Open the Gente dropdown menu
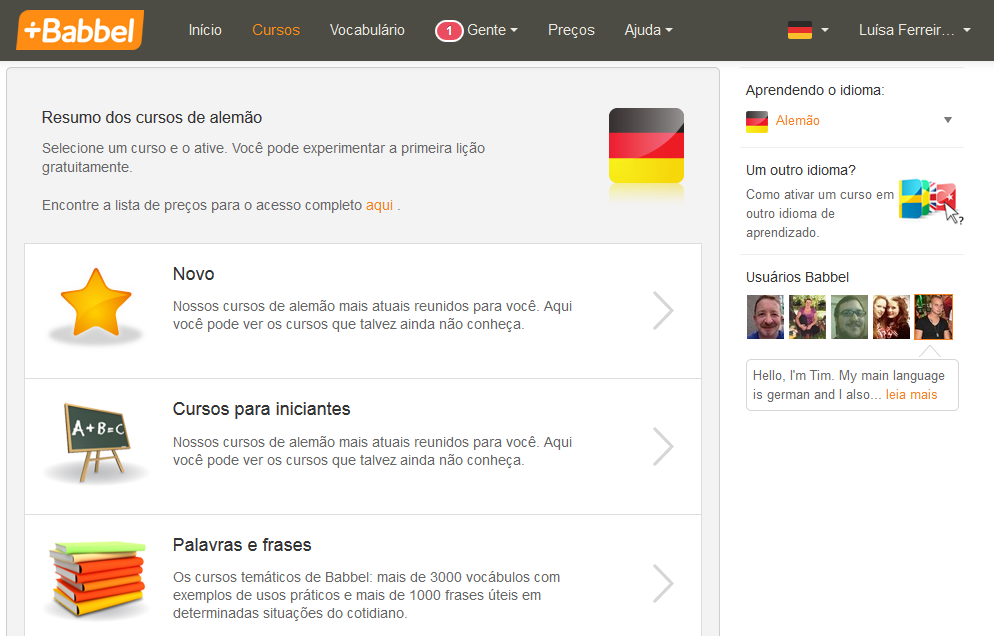 pos(493,30)
